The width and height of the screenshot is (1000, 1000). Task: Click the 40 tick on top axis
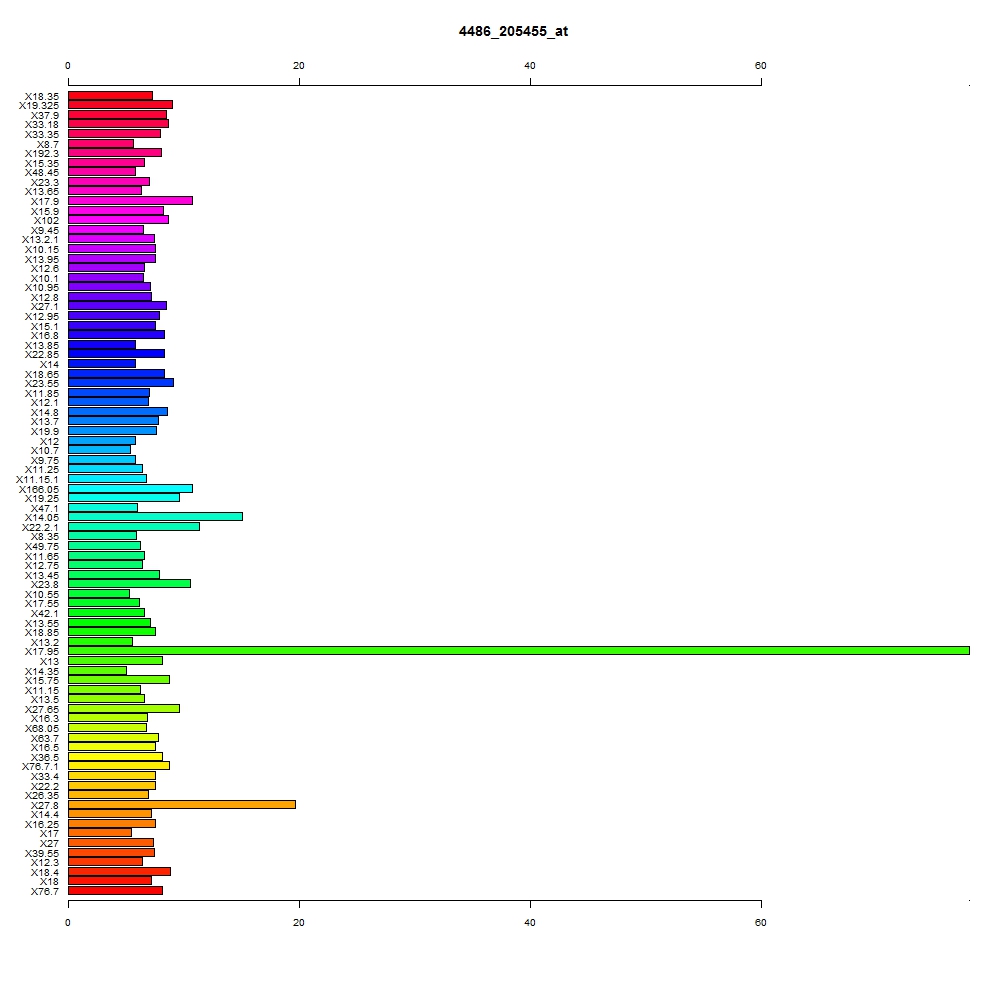click(x=530, y=66)
